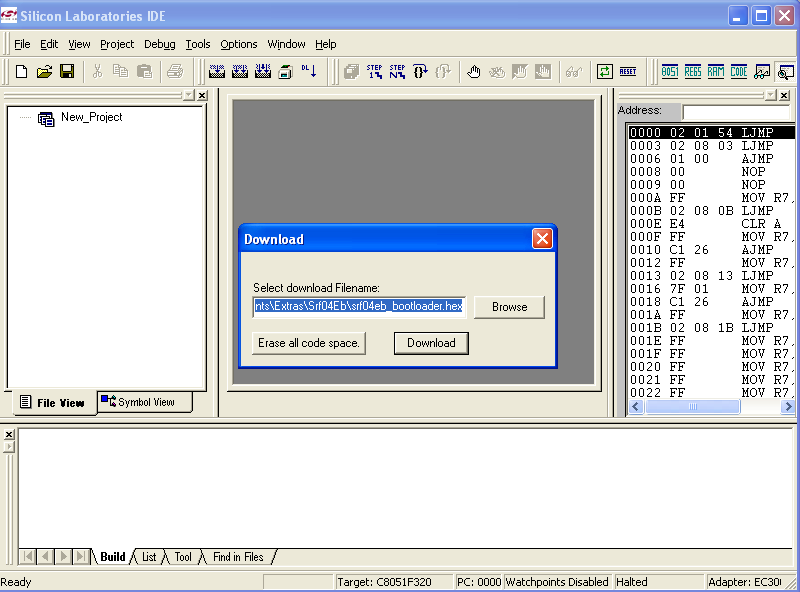
Task: Select disassembly row 0000 02 01 54 LJMP
Action: [x=712, y=133]
